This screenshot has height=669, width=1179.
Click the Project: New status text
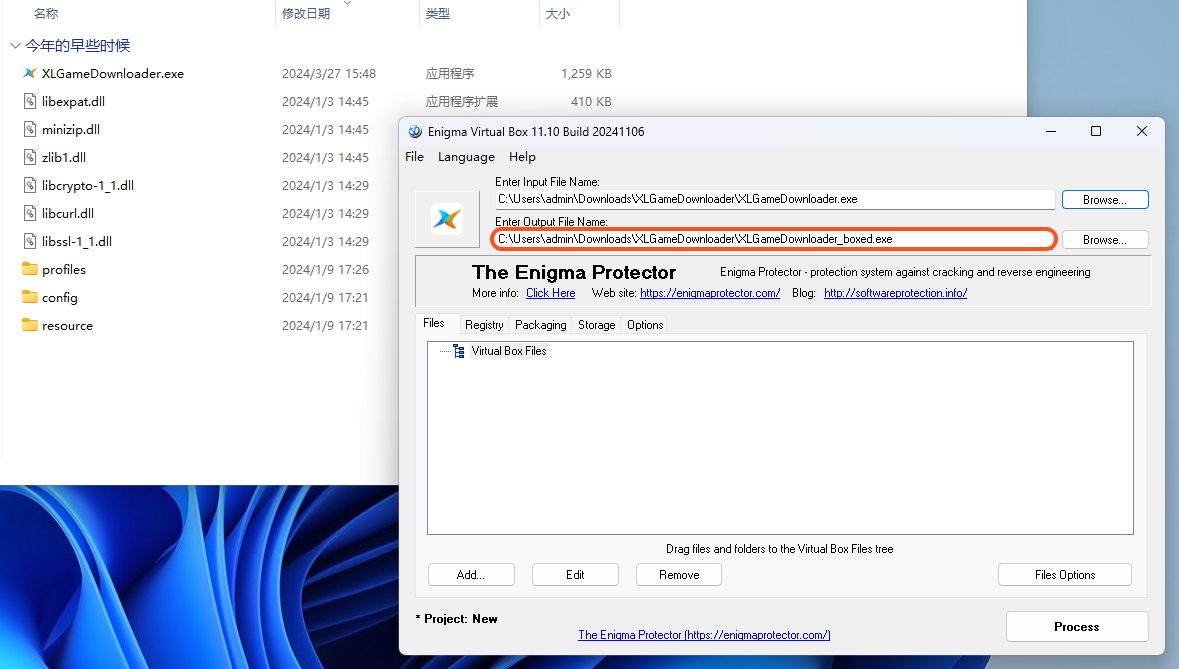click(456, 619)
